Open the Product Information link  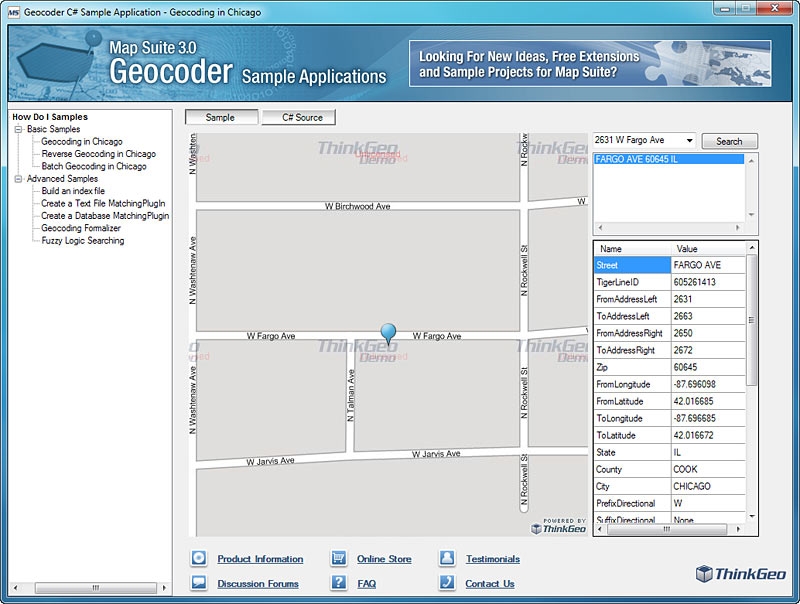(x=260, y=559)
